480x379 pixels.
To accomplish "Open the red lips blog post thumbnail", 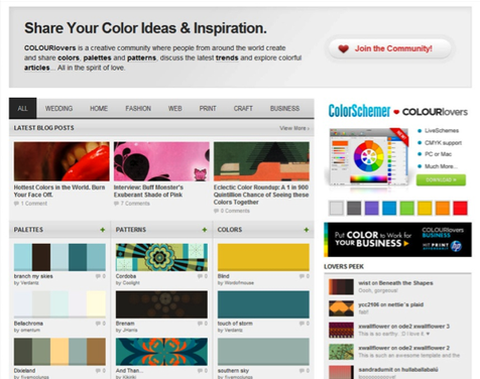I will 62,161.
